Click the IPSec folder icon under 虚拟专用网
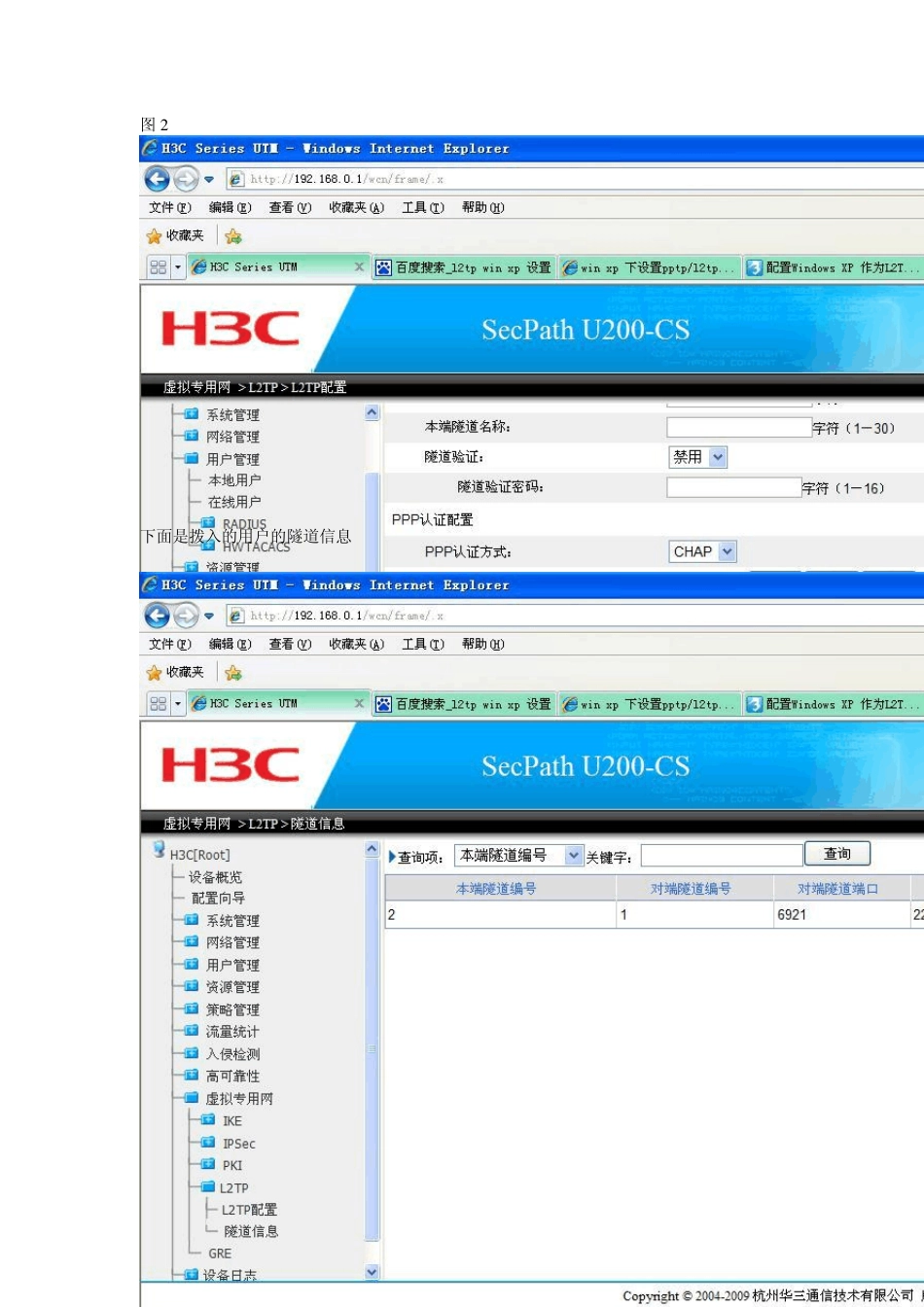The height and width of the screenshot is (1307, 924). [208, 1143]
